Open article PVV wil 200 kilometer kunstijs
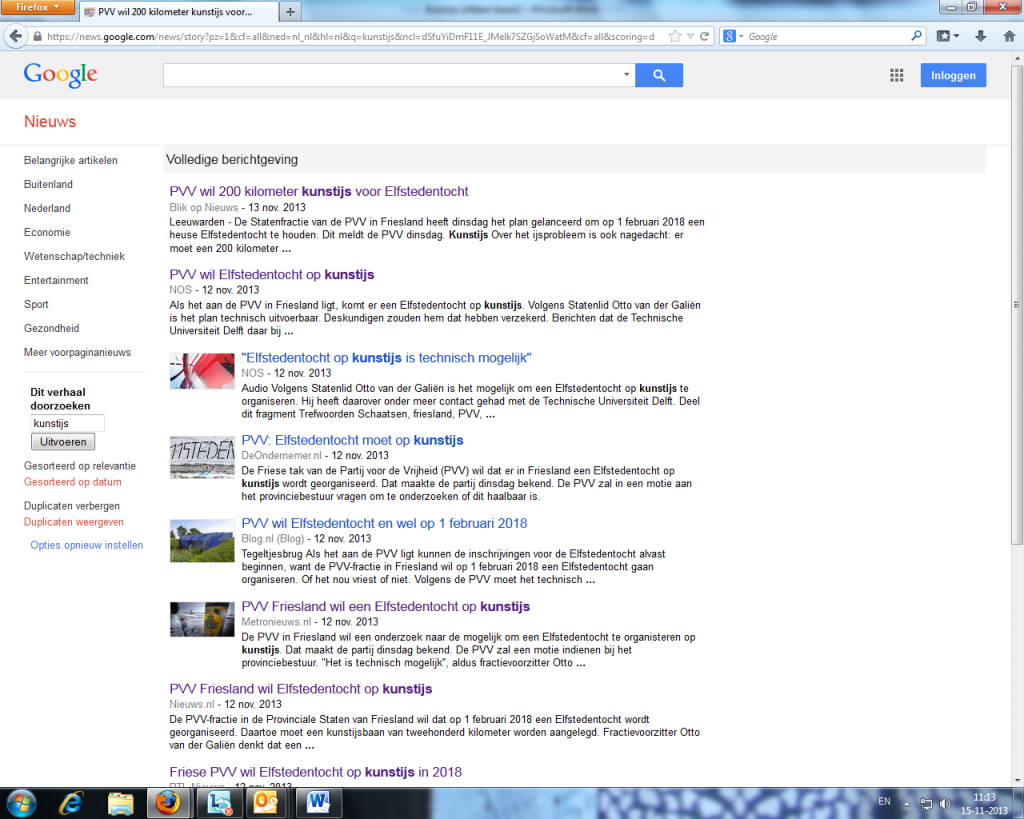1024x819 pixels. [x=319, y=191]
